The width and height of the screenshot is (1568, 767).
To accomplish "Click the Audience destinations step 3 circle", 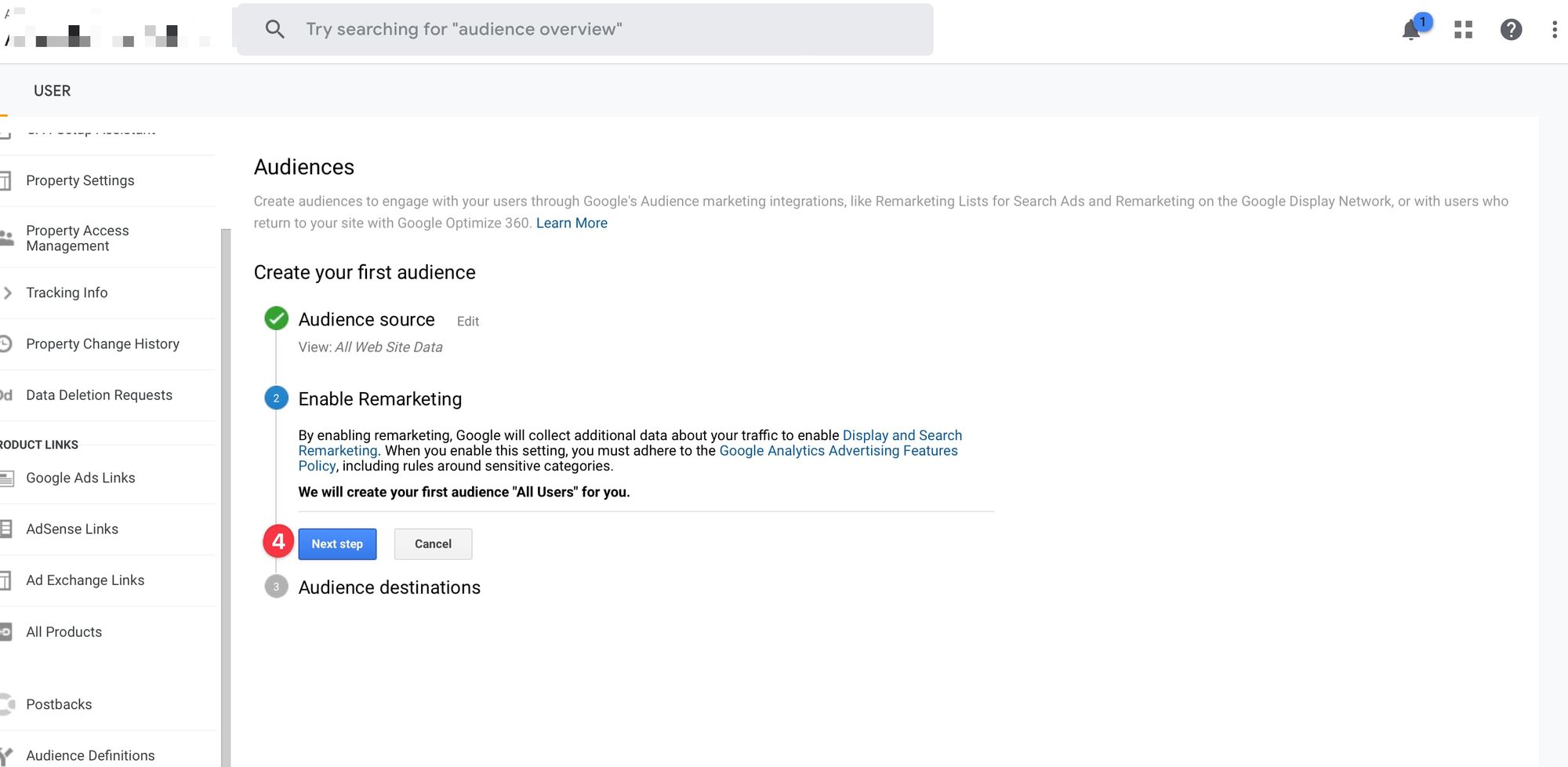I will [x=276, y=587].
